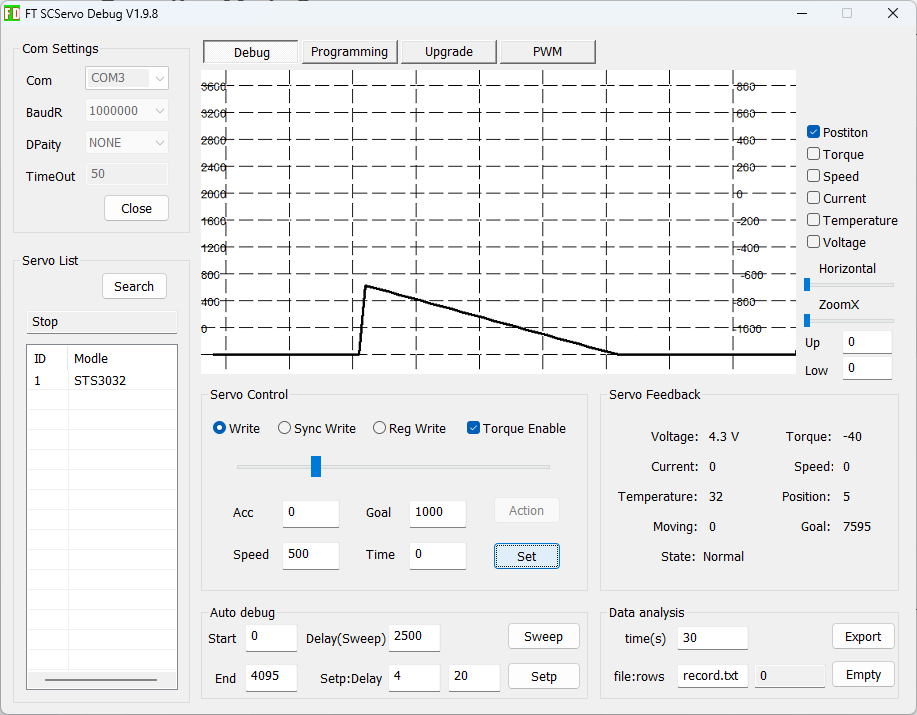This screenshot has height=715, width=917.
Task: Select the Reg Write radio button
Action: [380, 428]
